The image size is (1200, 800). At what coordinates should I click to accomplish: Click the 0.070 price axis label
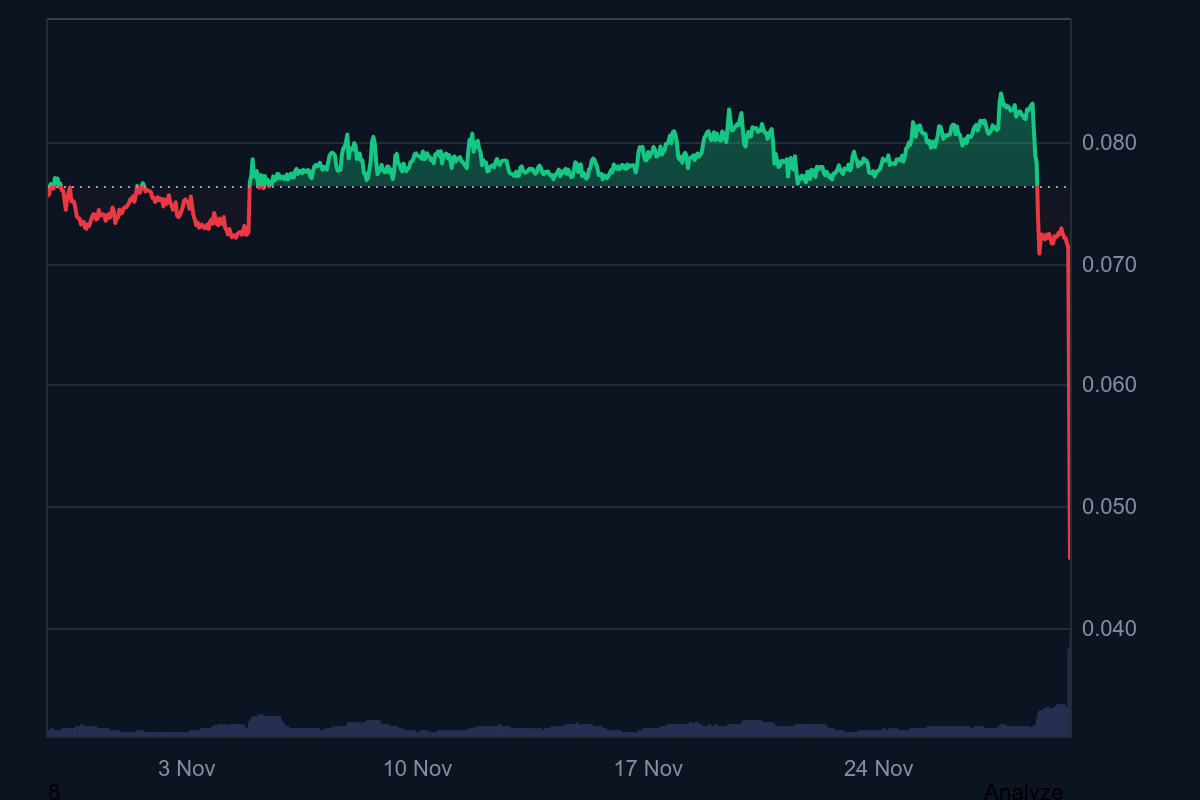1110,265
